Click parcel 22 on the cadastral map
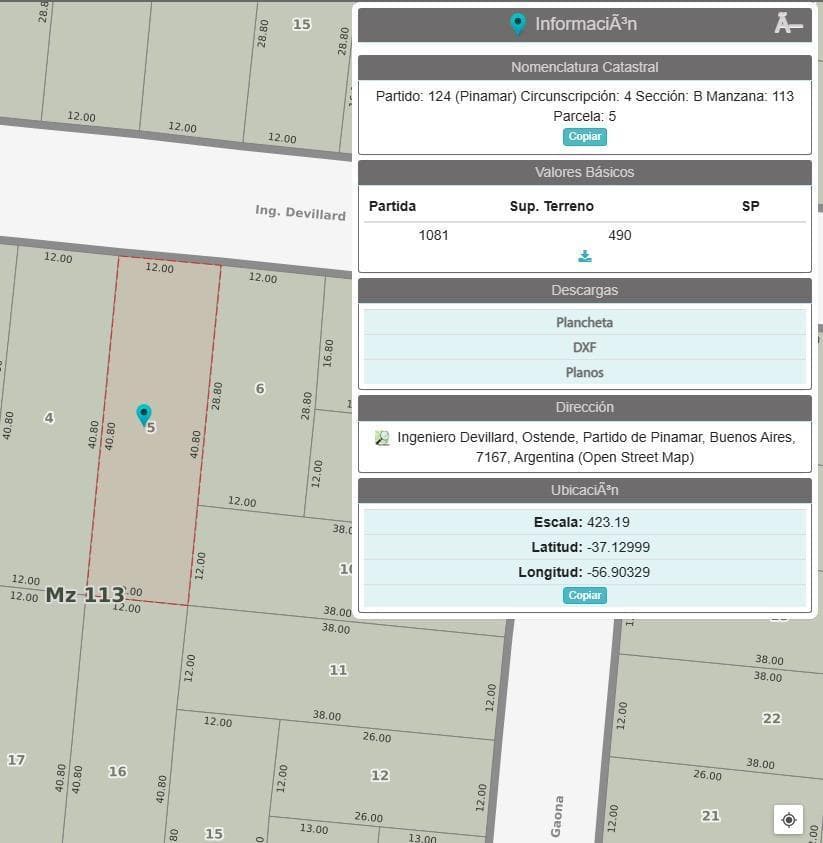Viewport: 823px width, 843px height. point(771,718)
